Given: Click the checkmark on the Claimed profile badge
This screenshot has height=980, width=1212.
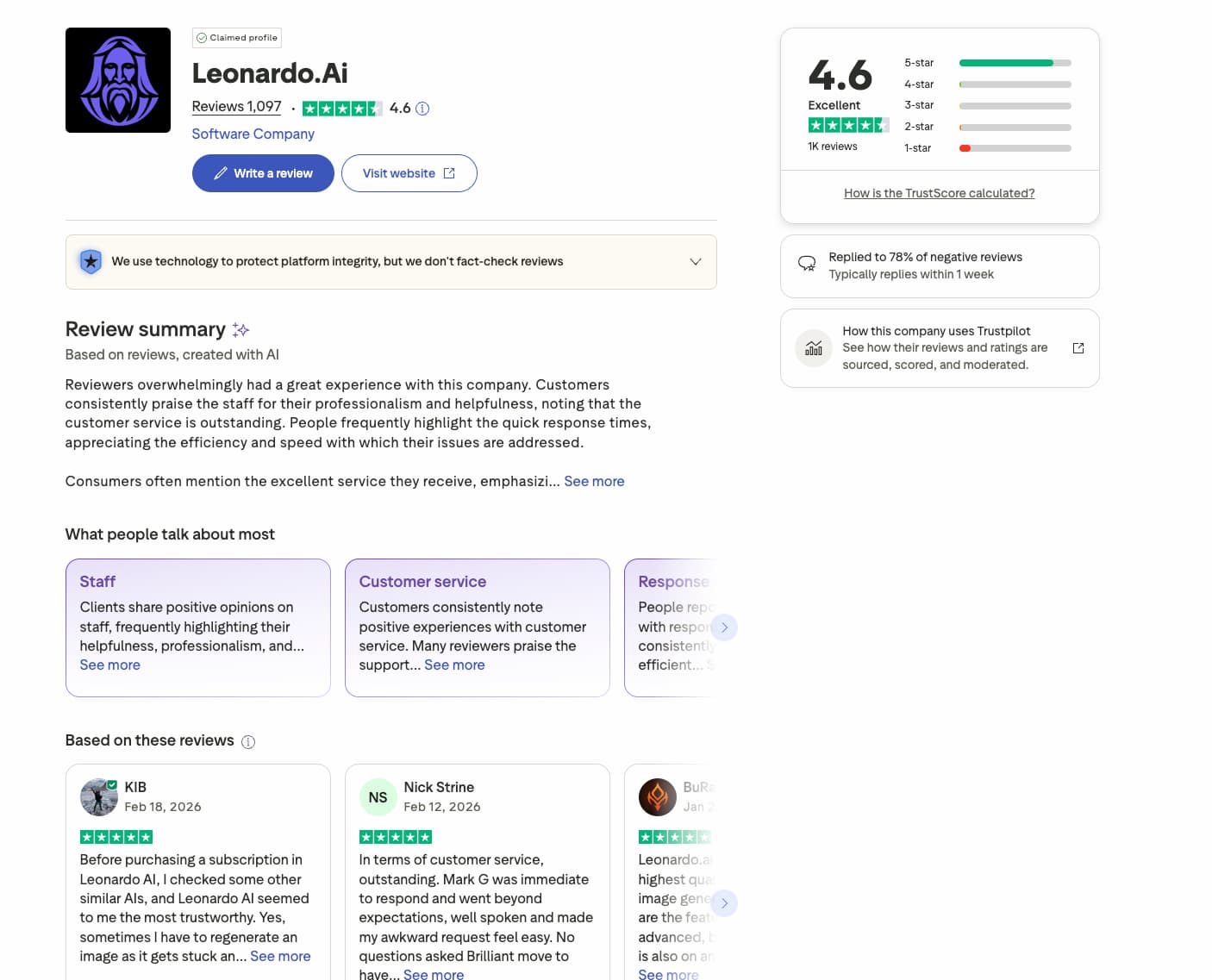Looking at the screenshot, I should [203, 37].
